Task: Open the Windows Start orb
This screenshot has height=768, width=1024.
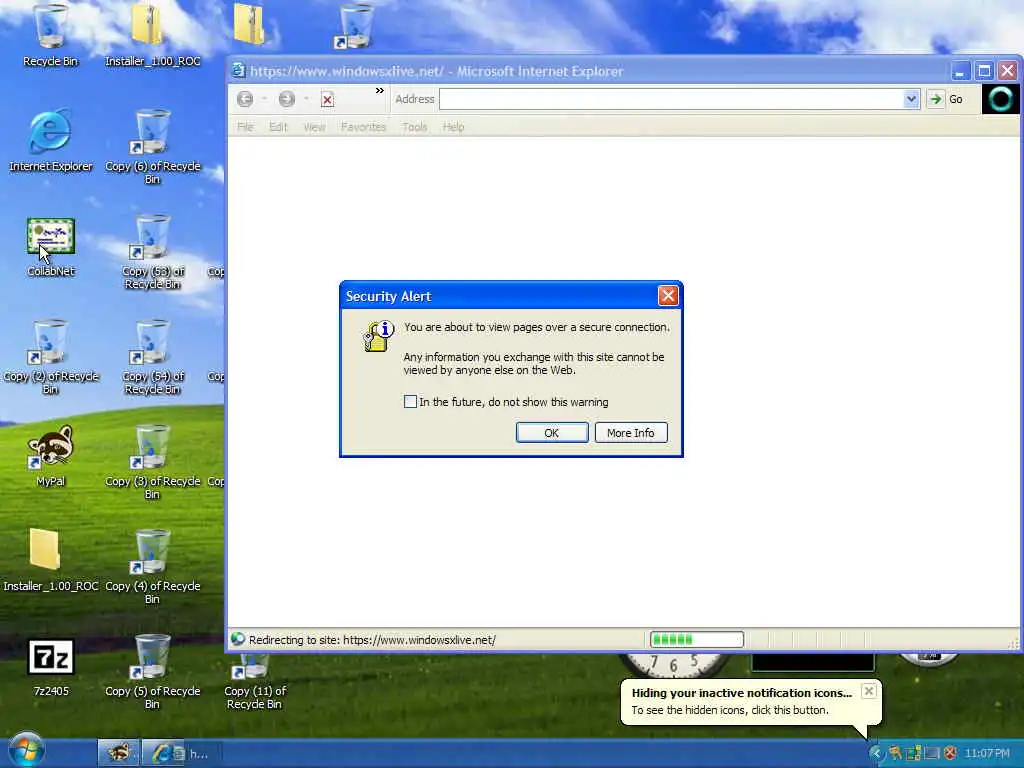Action: [x=26, y=750]
